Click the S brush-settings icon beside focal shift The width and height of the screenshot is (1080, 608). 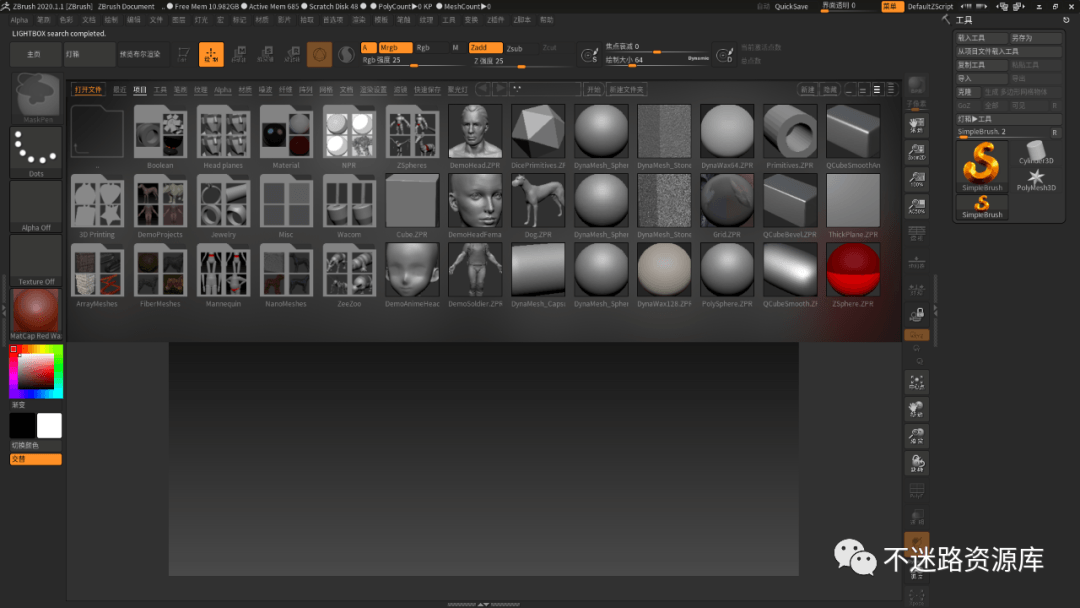pos(590,55)
